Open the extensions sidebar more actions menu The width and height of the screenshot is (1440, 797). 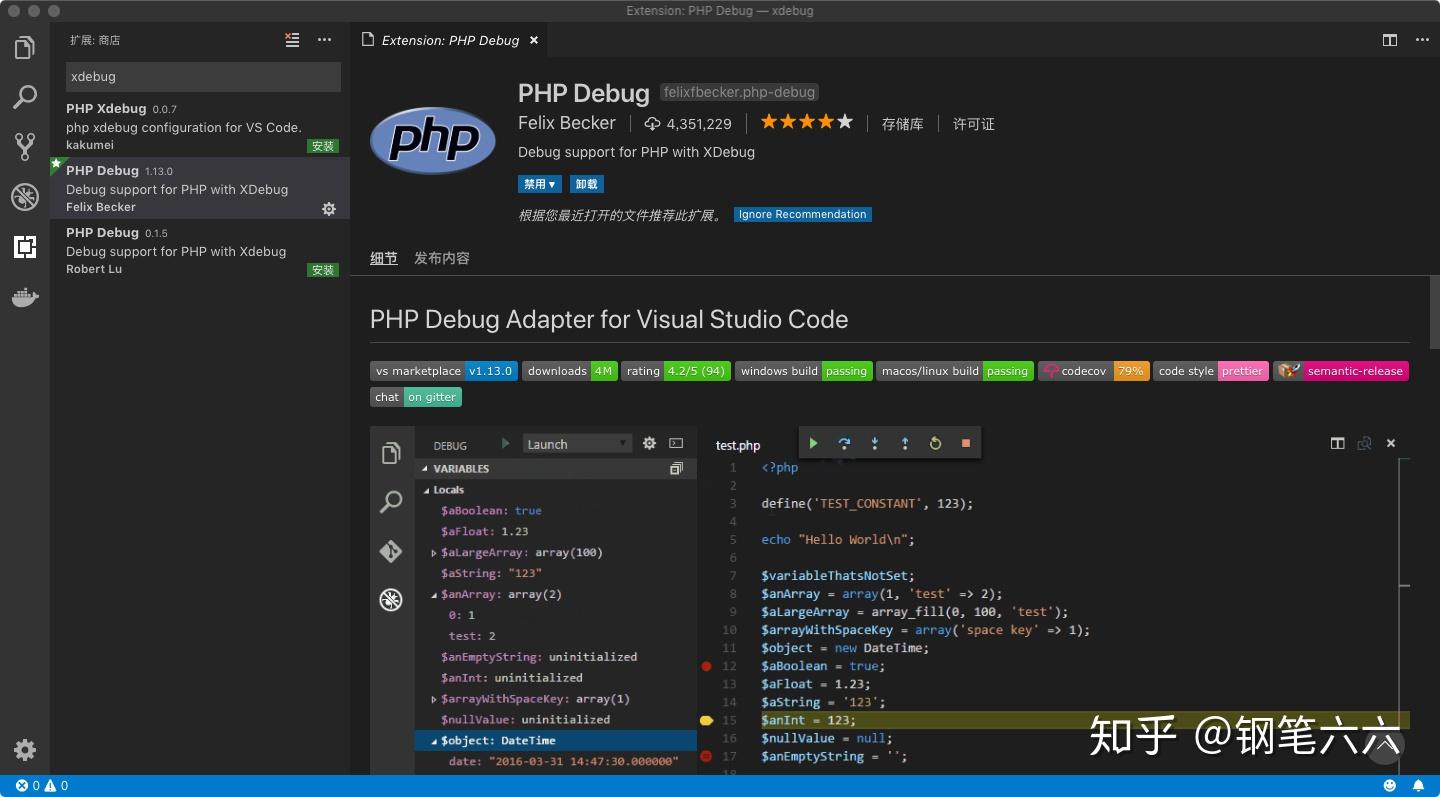click(x=324, y=40)
